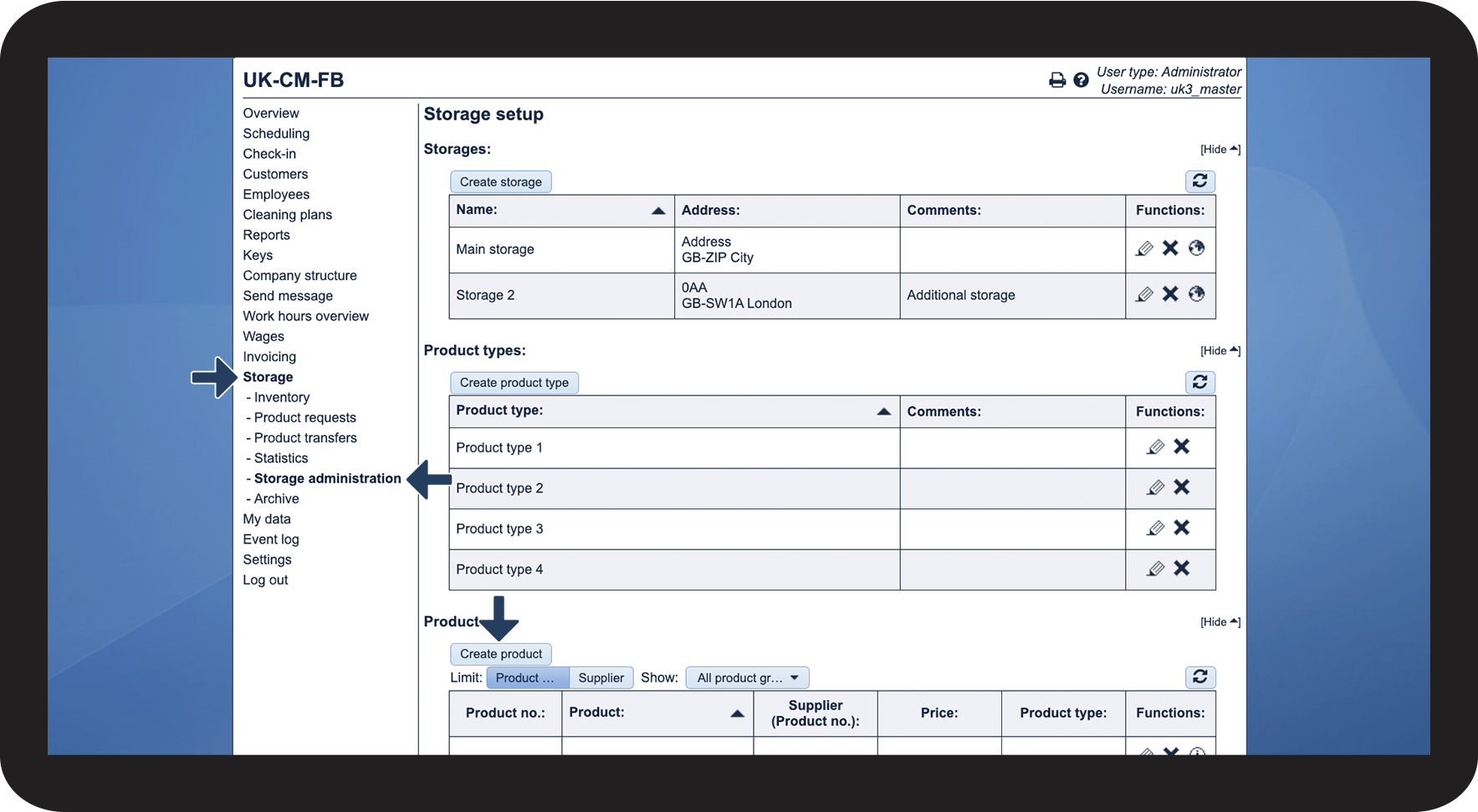Click the print icon in header
The image size is (1478, 812).
[x=1057, y=80]
